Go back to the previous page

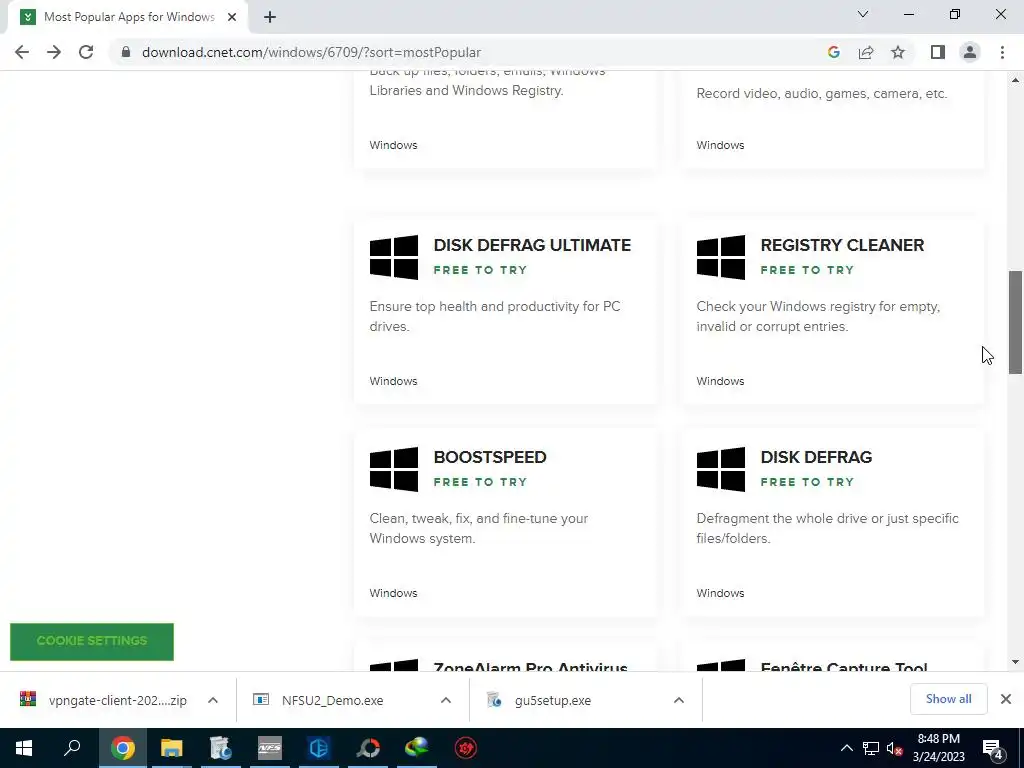pyautogui.click(x=22, y=52)
